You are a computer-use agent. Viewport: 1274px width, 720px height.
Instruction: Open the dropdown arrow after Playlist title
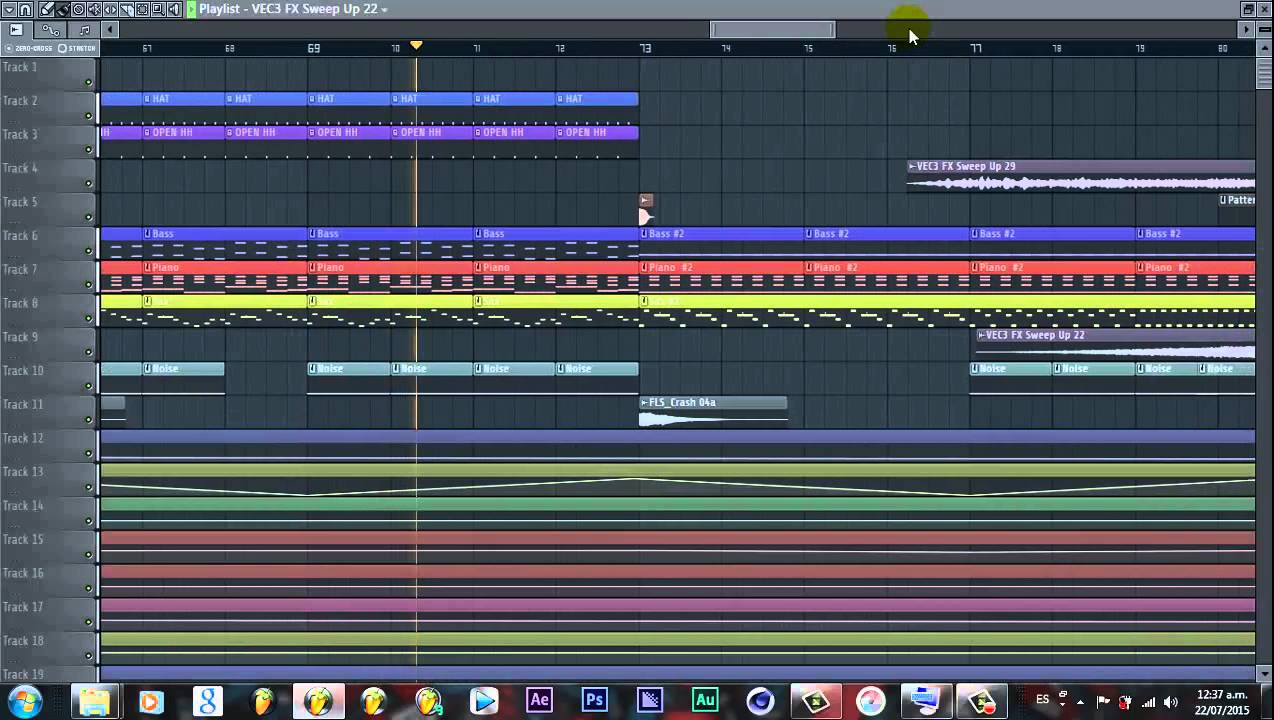(384, 10)
